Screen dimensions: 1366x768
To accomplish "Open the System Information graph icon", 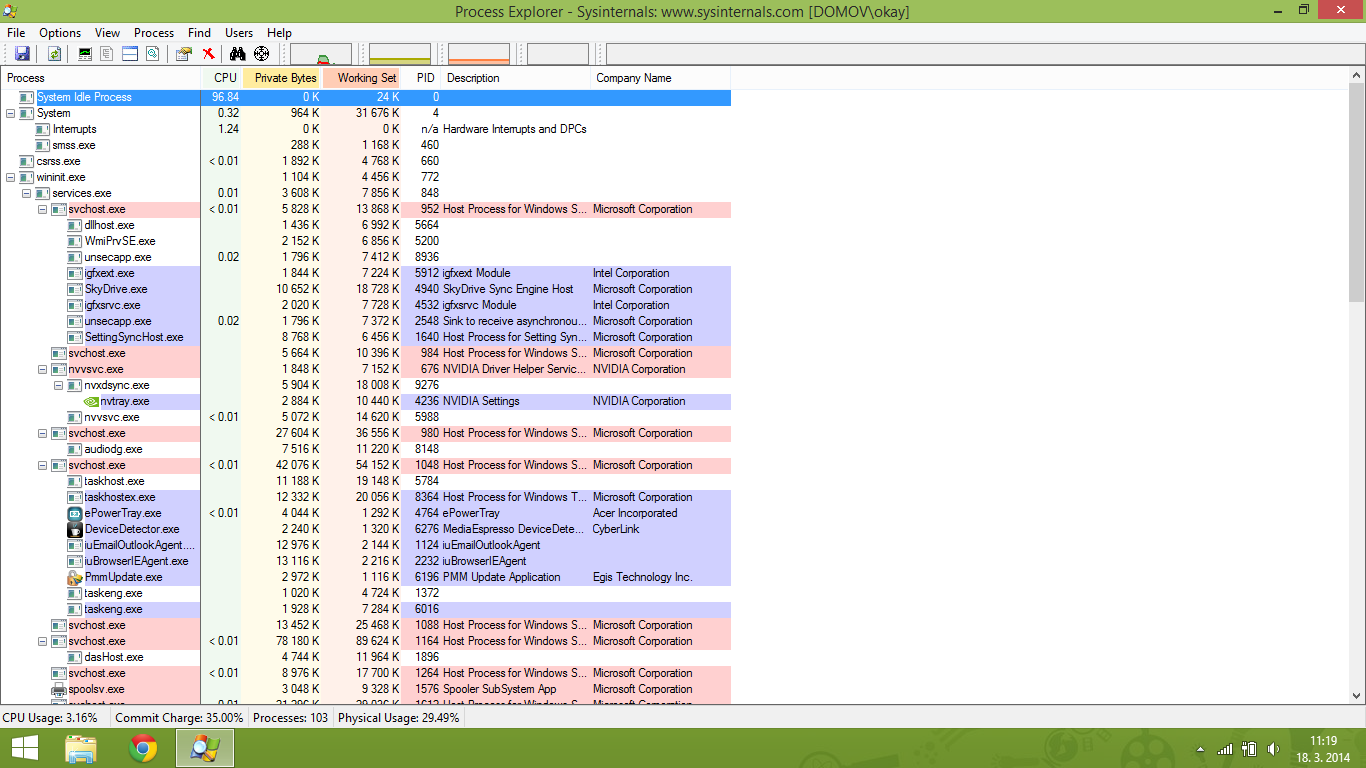I will 85,54.
